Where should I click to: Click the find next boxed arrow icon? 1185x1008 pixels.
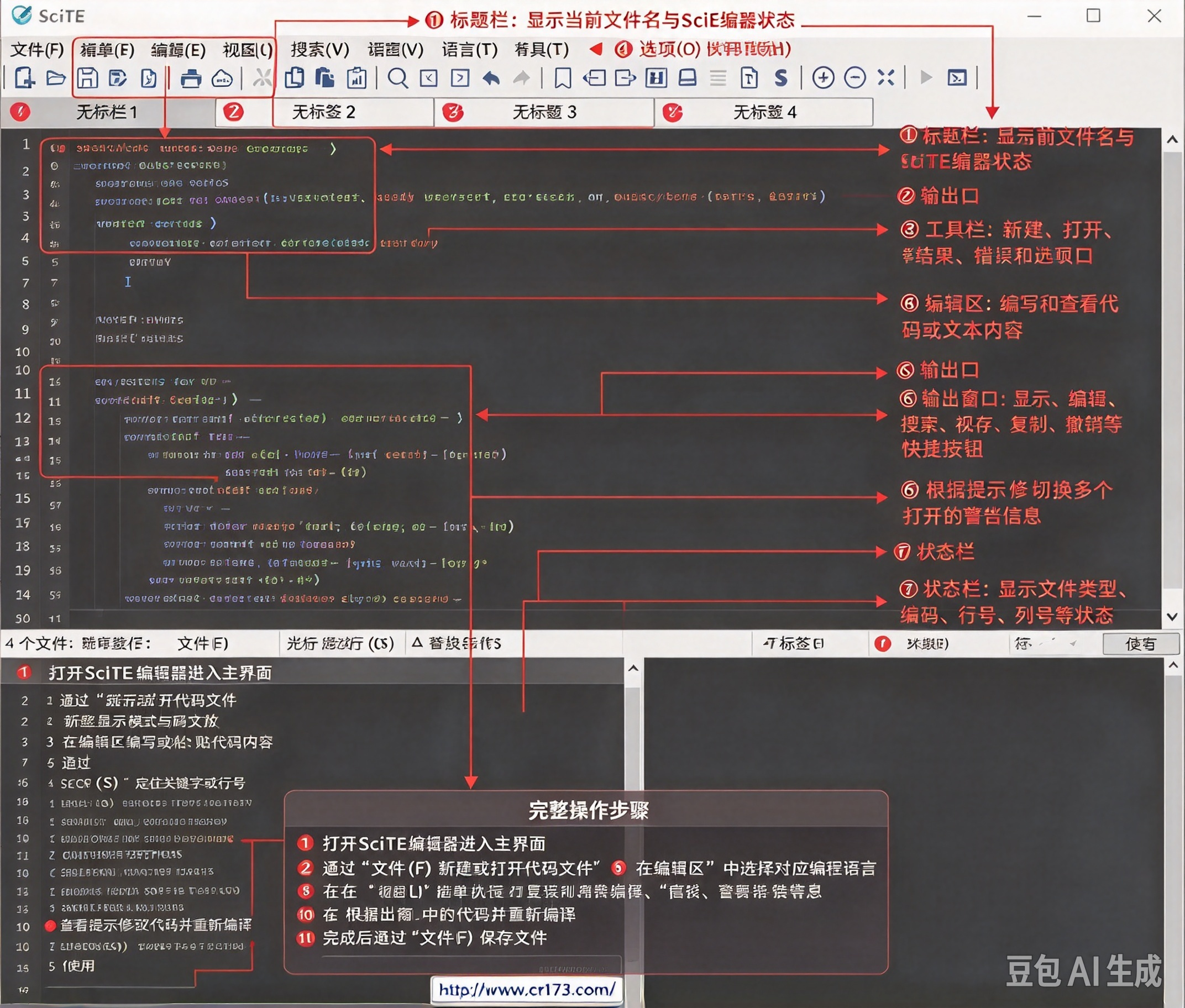coord(460,78)
